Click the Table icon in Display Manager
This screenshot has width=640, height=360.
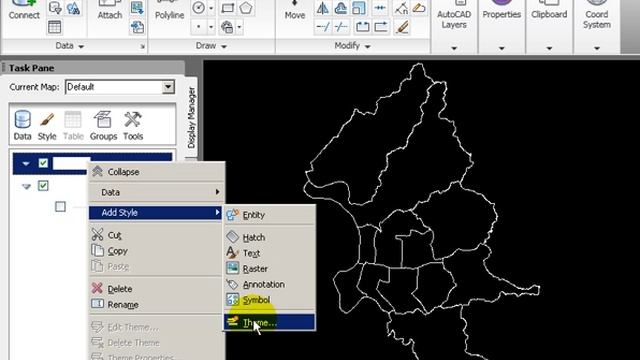(73, 125)
